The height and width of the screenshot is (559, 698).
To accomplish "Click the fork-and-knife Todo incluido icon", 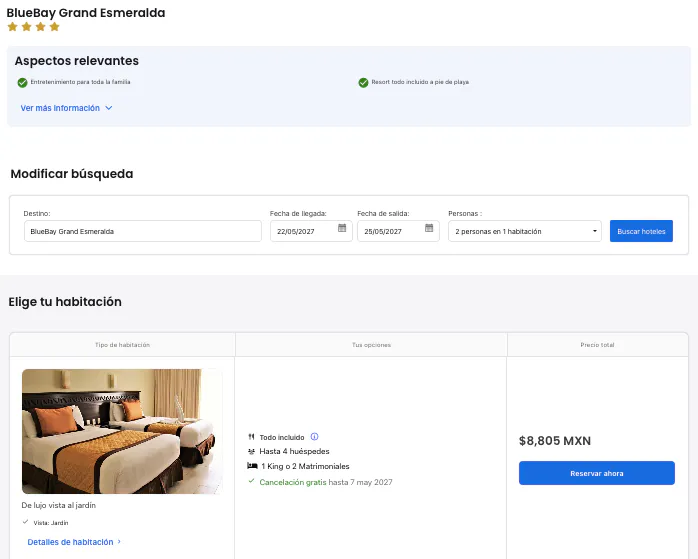I will click(x=251, y=437).
